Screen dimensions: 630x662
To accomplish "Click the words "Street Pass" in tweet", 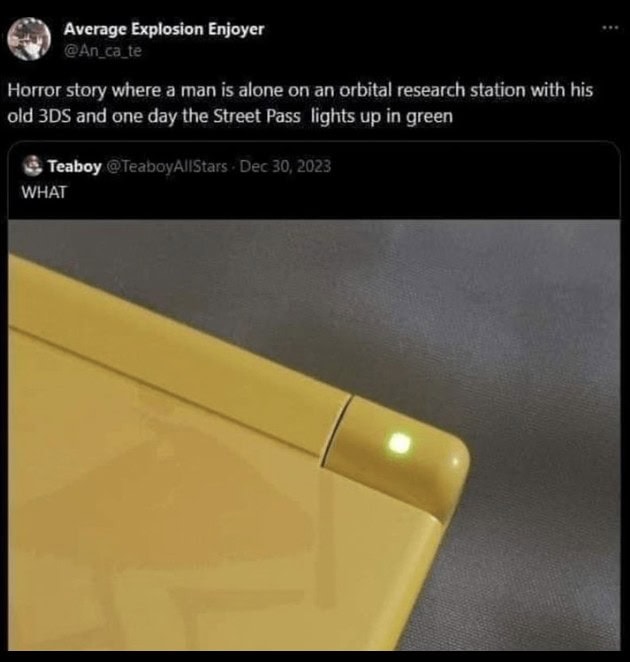I will click(x=257, y=116).
